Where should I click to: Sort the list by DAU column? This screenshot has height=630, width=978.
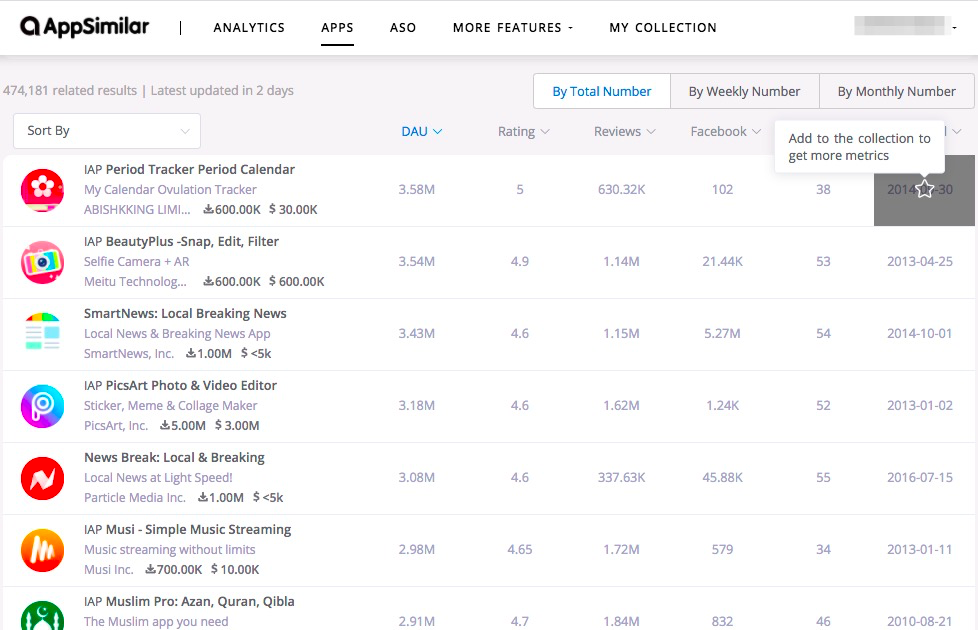point(422,132)
